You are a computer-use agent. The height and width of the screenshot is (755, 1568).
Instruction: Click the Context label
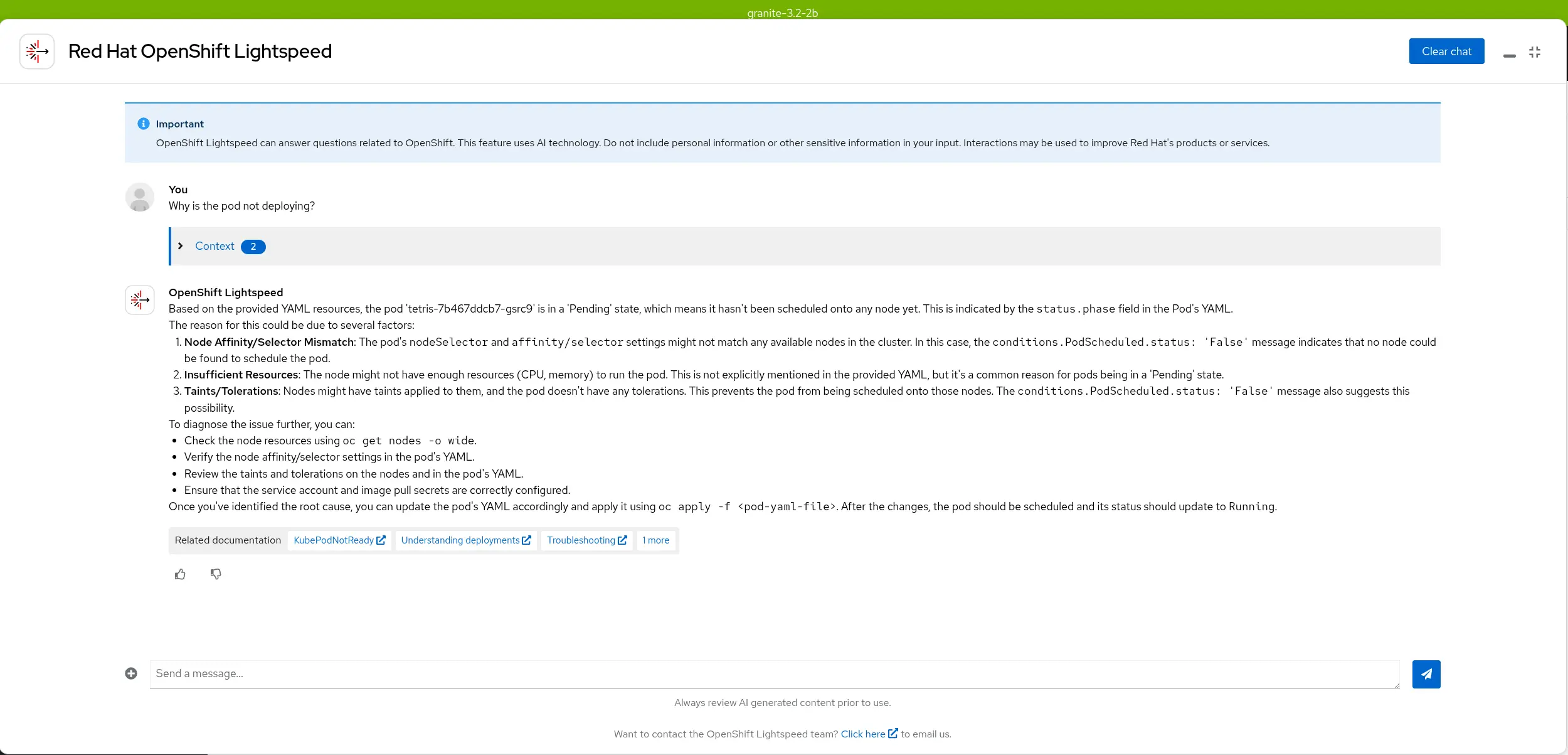[x=215, y=246]
